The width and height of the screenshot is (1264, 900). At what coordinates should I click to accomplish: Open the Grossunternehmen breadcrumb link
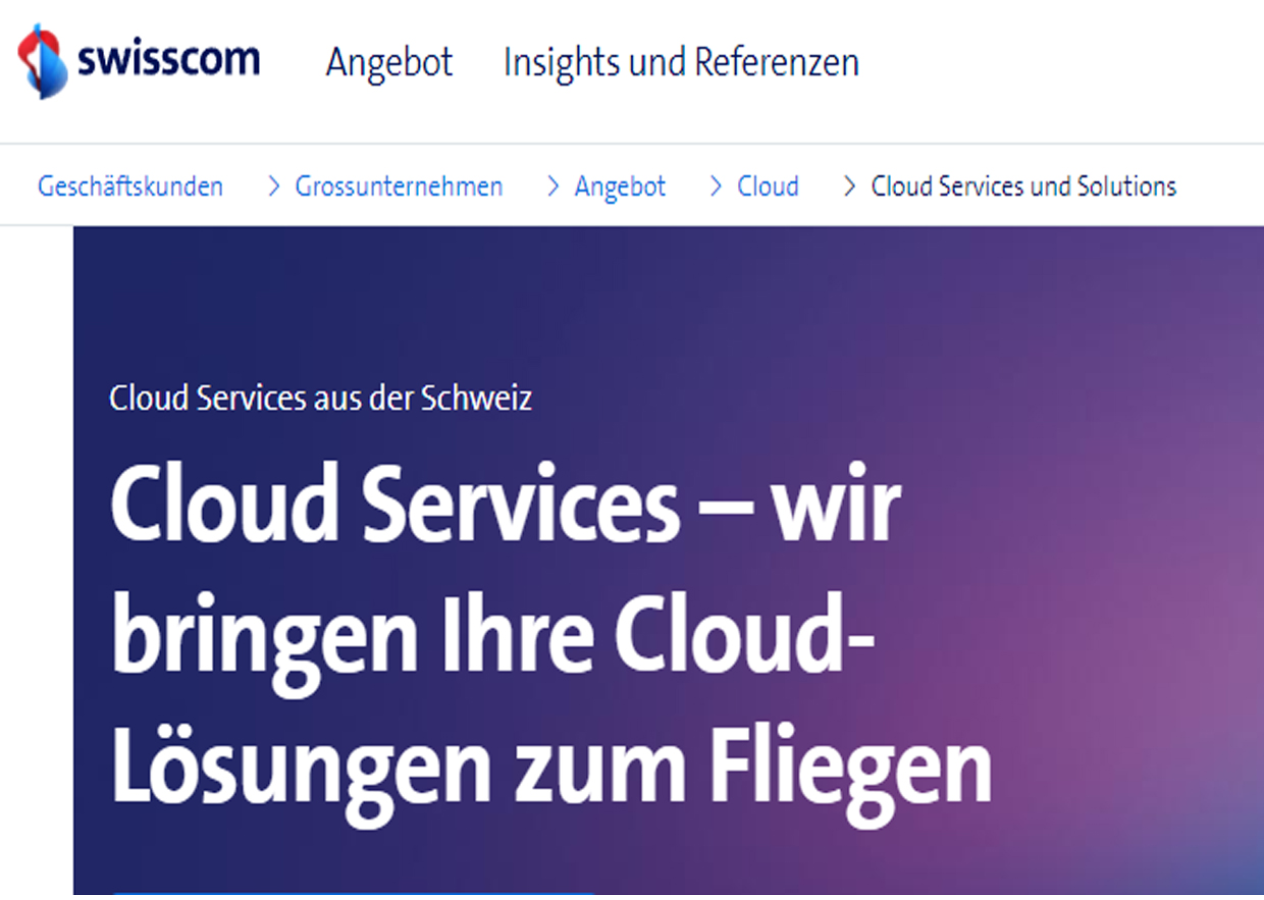point(398,186)
